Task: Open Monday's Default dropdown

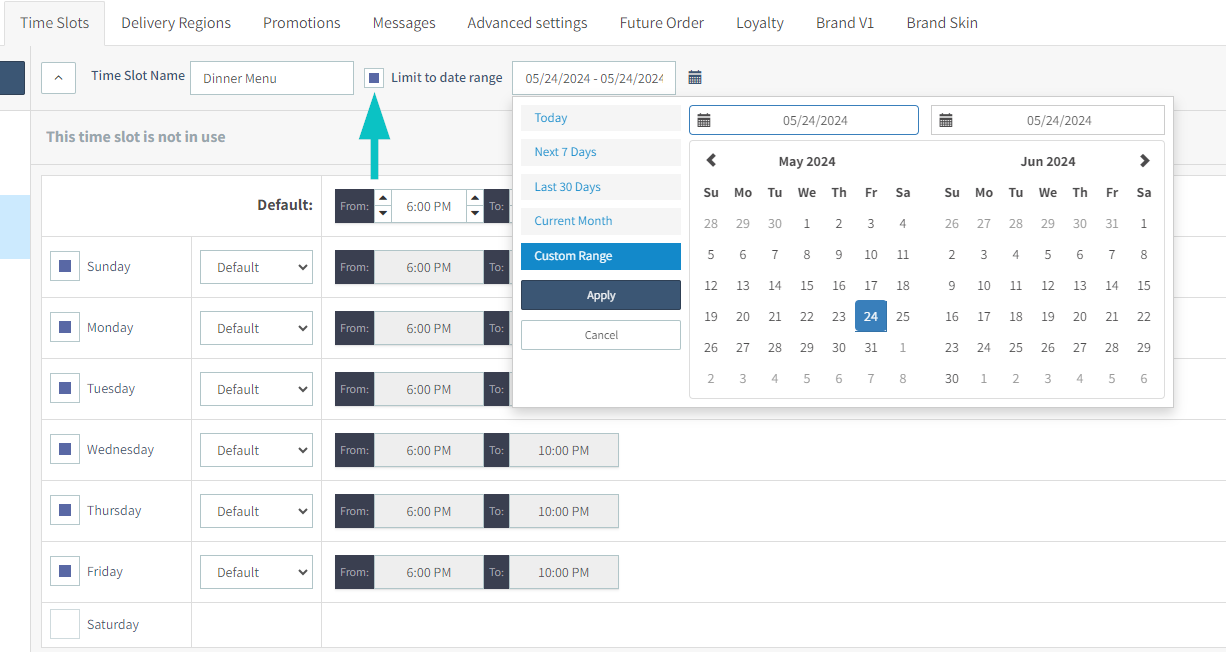Action: (256, 328)
